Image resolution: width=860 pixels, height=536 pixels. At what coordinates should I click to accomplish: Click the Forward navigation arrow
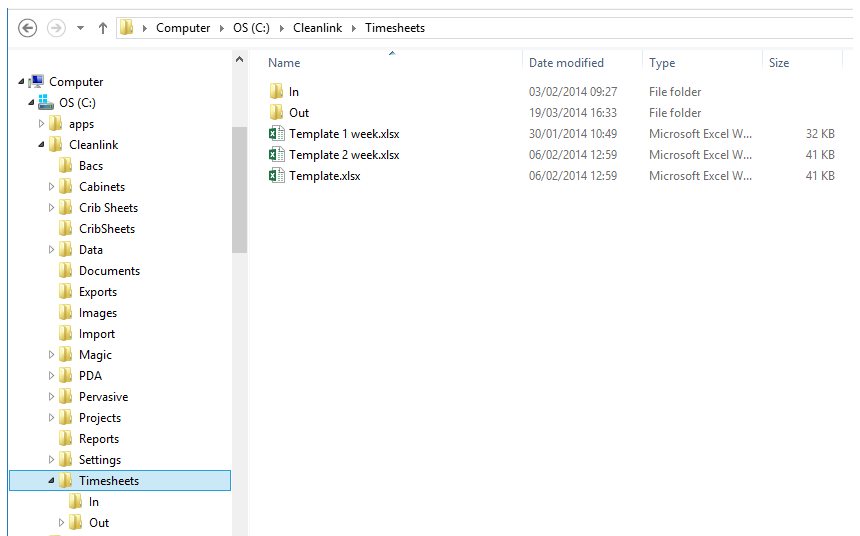(x=56, y=28)
